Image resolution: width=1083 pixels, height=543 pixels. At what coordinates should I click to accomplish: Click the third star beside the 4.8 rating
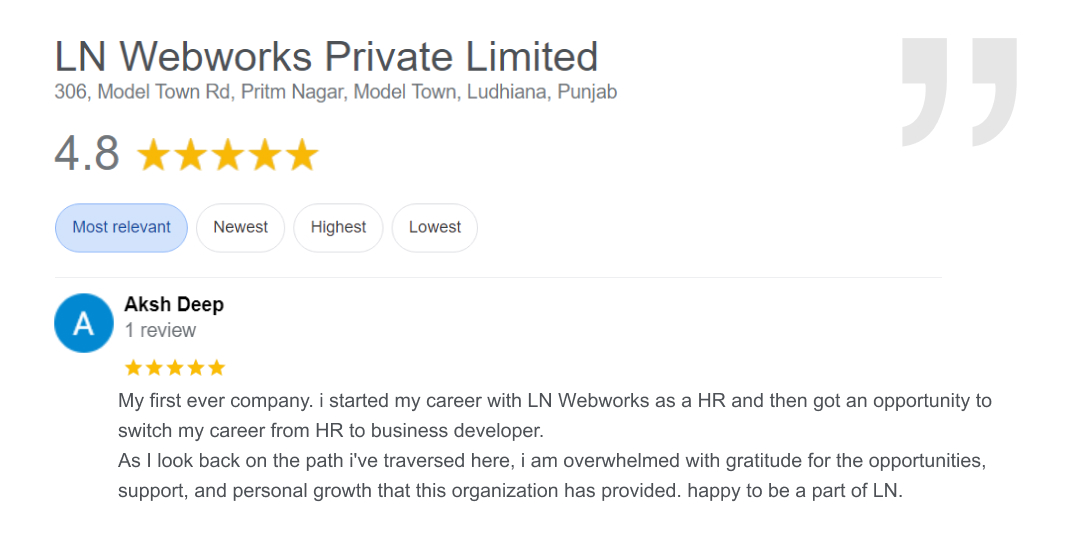(x=228, y=156)
